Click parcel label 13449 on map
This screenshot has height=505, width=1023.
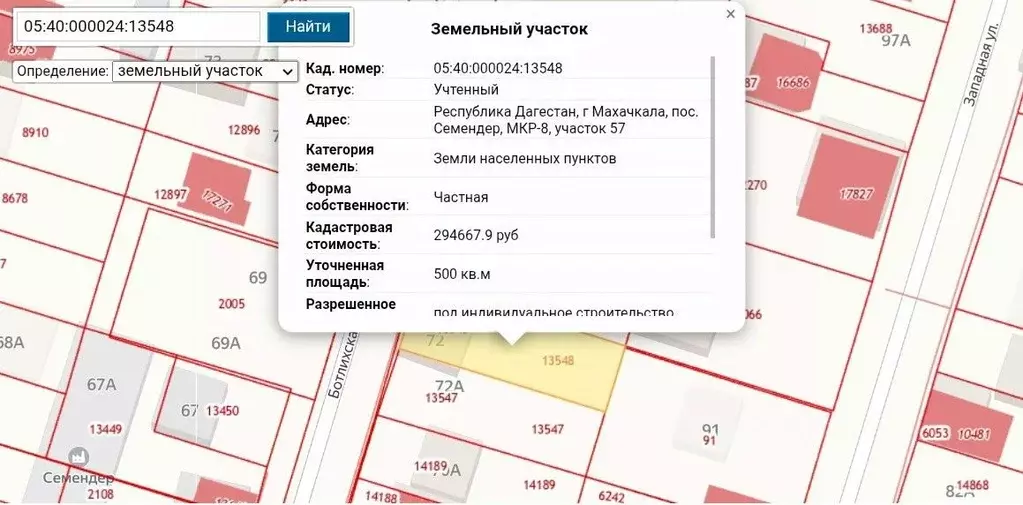[106, 429]
